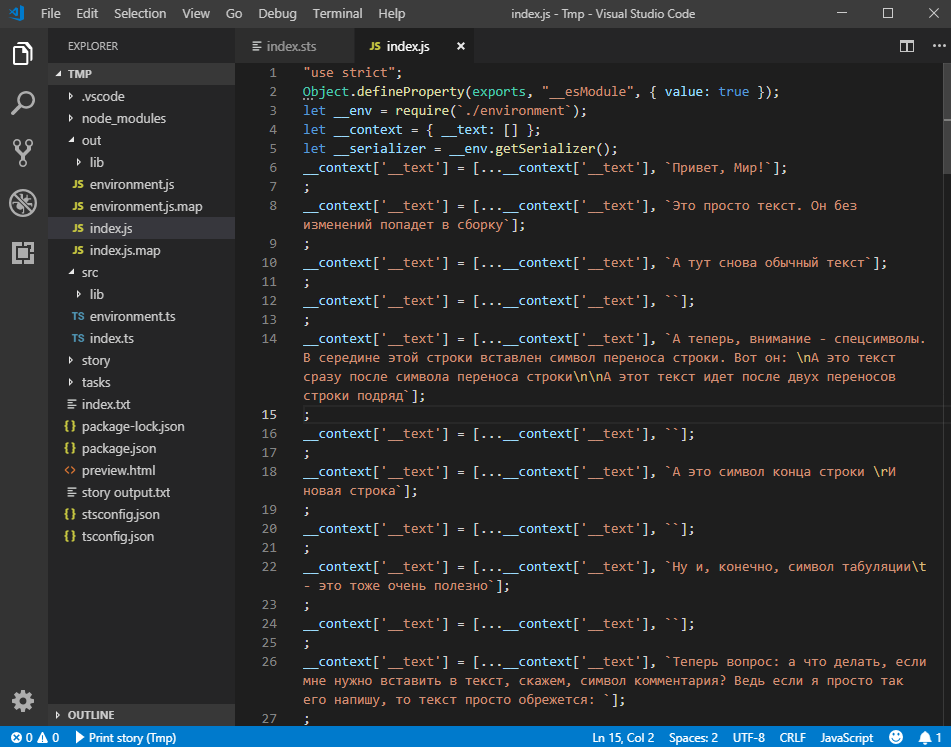Click the split editor icon

[907, 46]
